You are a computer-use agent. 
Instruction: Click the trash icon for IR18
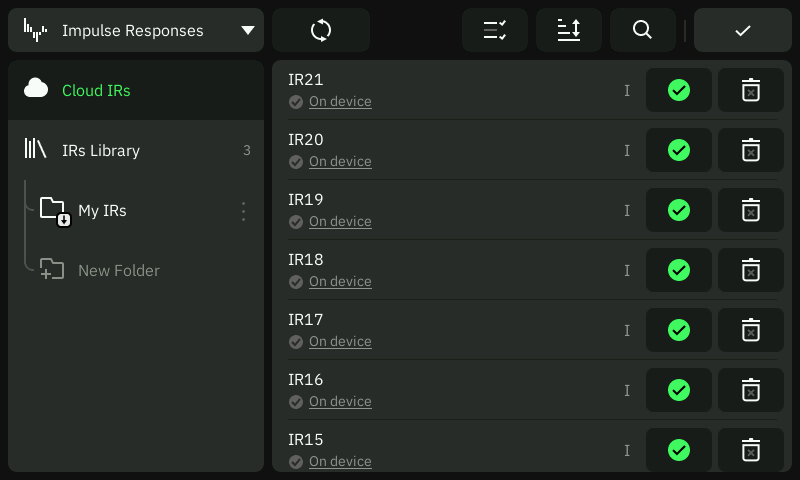click(x=750, y=271)
